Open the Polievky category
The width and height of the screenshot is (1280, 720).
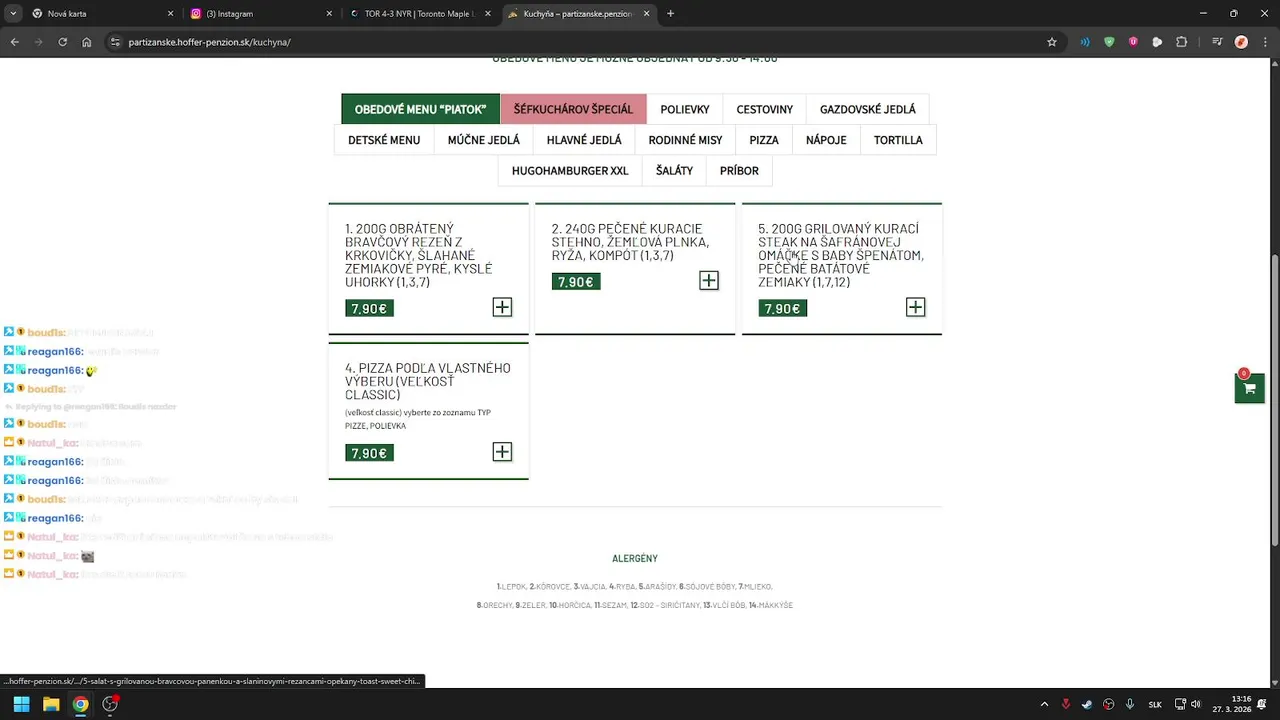coord(685,109)
